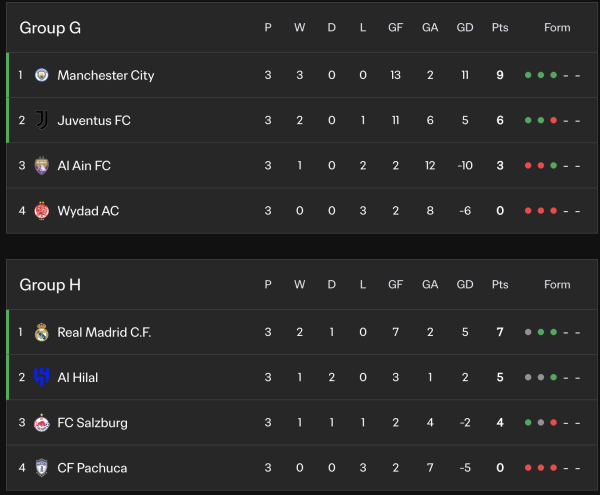
Task: Open the Juventus FC team name
Action: tap(94, 120)
